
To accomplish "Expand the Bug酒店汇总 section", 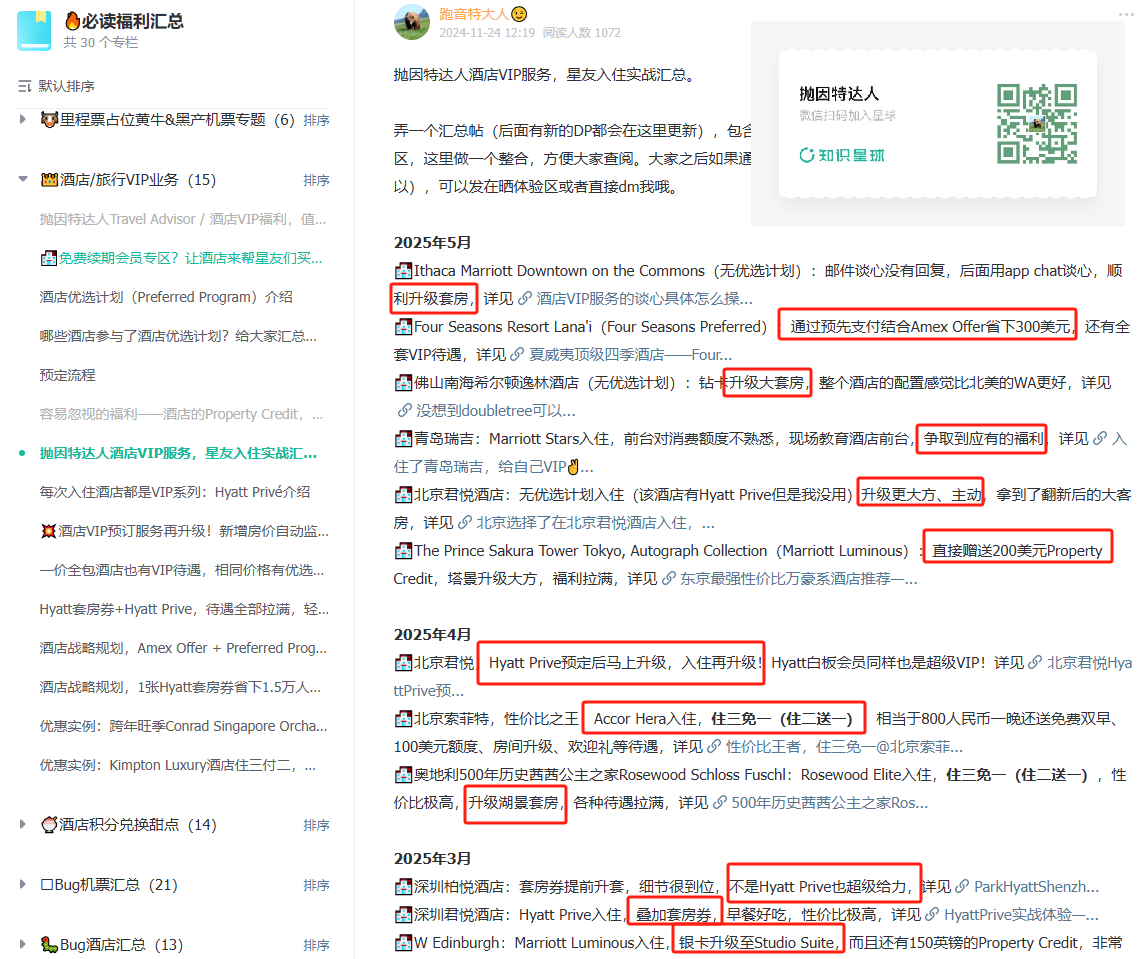I will point(23,944).
